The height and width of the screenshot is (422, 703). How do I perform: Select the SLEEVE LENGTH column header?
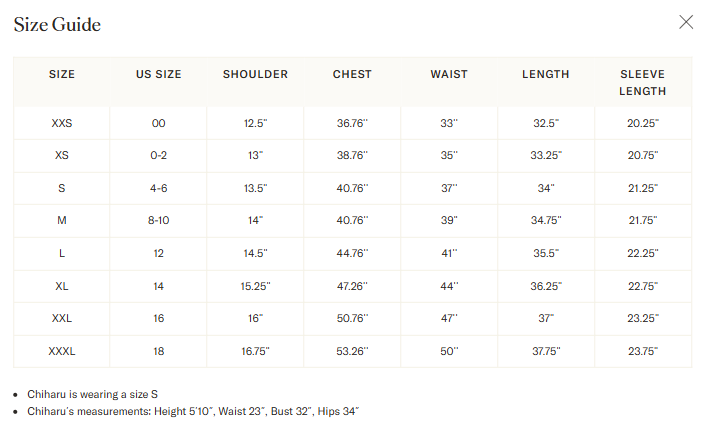642,82
